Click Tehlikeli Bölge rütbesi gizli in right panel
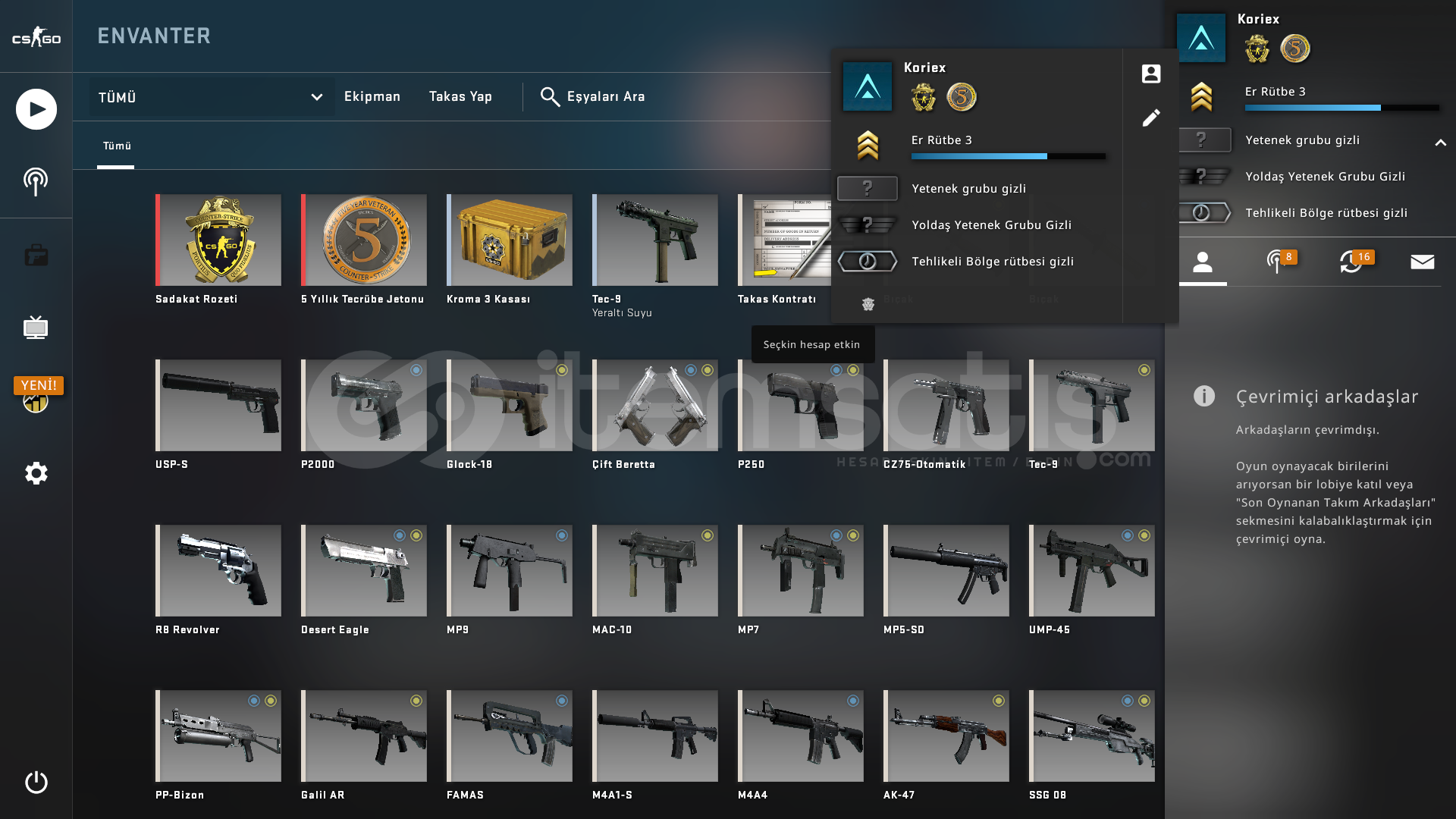 1326,213
